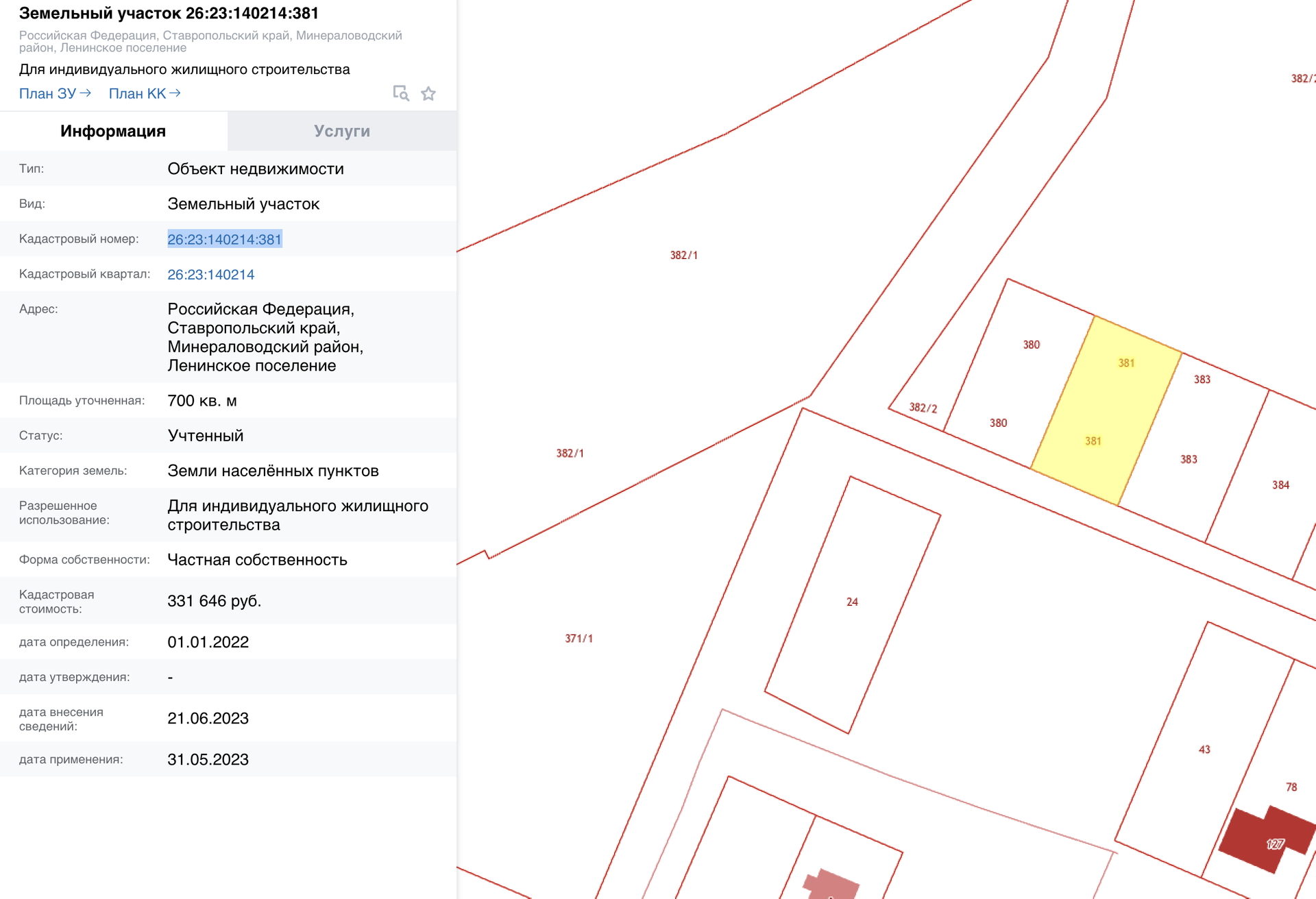Click the search-on-map magnifier icon
1316x899 pixels.
[x=401, y=93]
